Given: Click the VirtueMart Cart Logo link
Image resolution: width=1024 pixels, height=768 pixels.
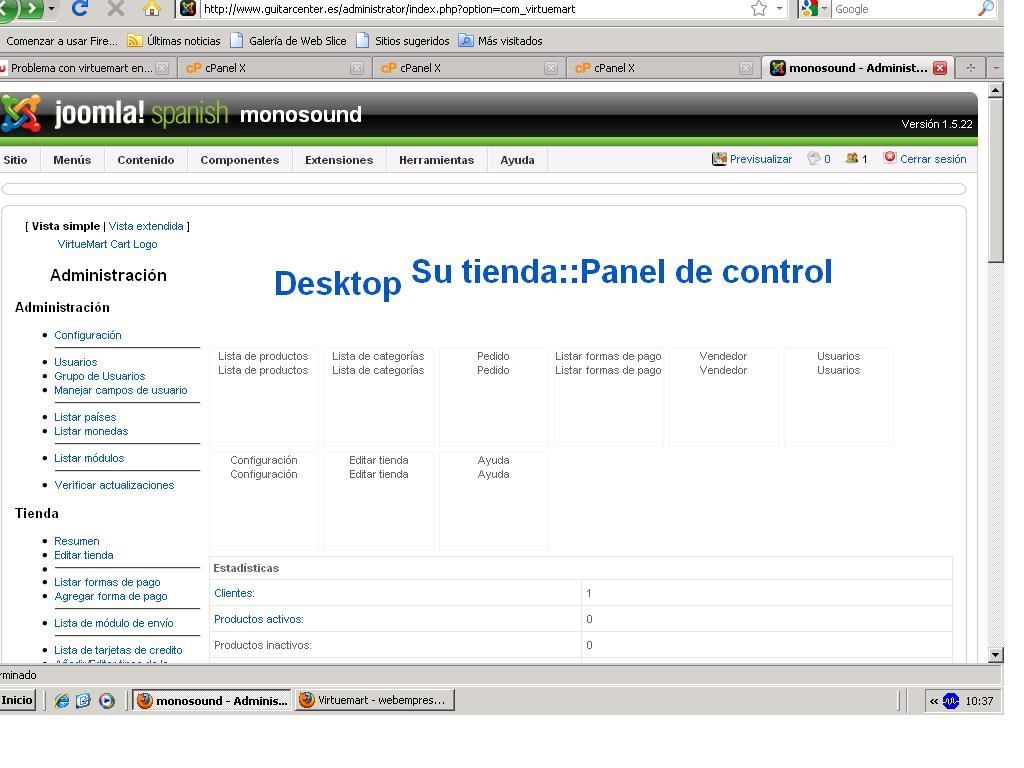Looking at the screenshot, I should coord(107,244).
